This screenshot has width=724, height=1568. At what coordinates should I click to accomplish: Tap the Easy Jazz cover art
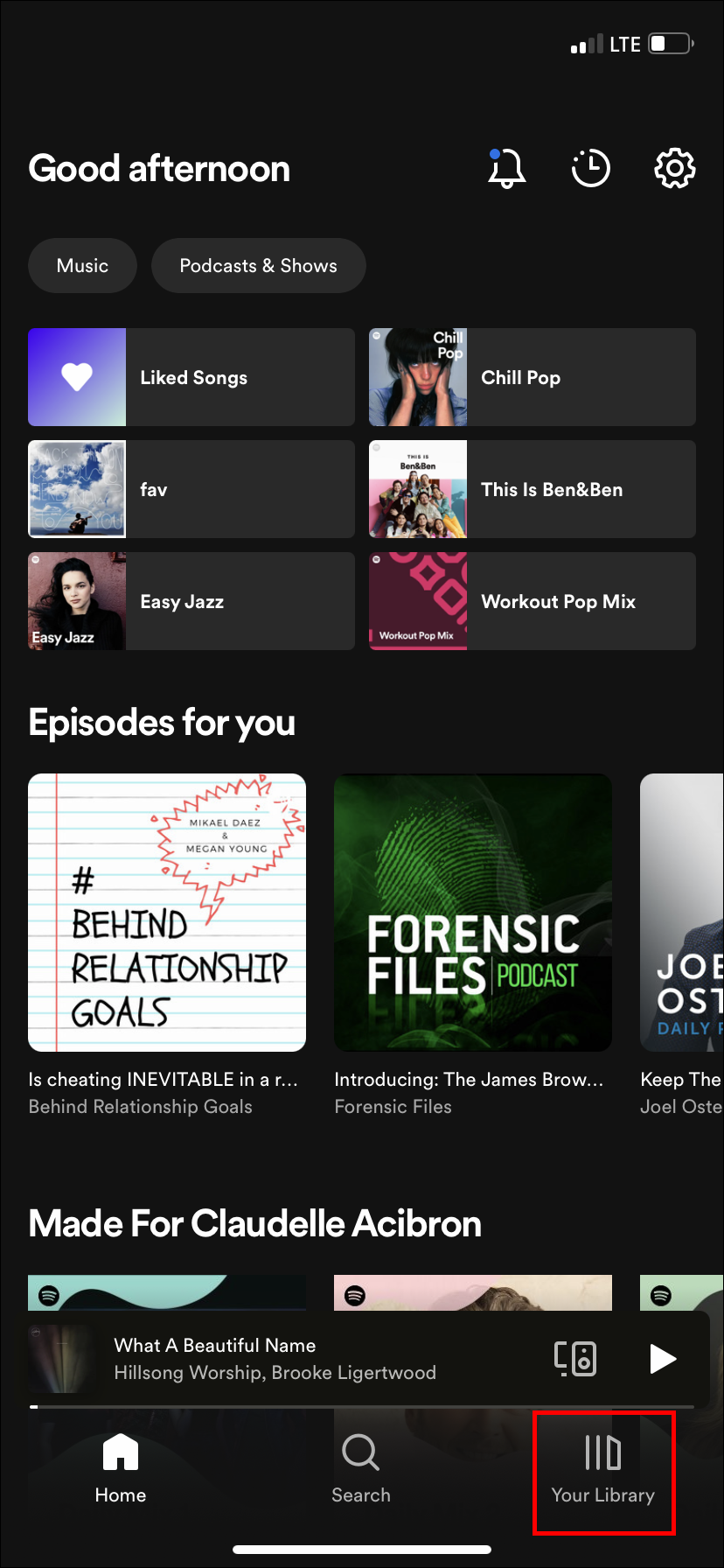(77, 601)
